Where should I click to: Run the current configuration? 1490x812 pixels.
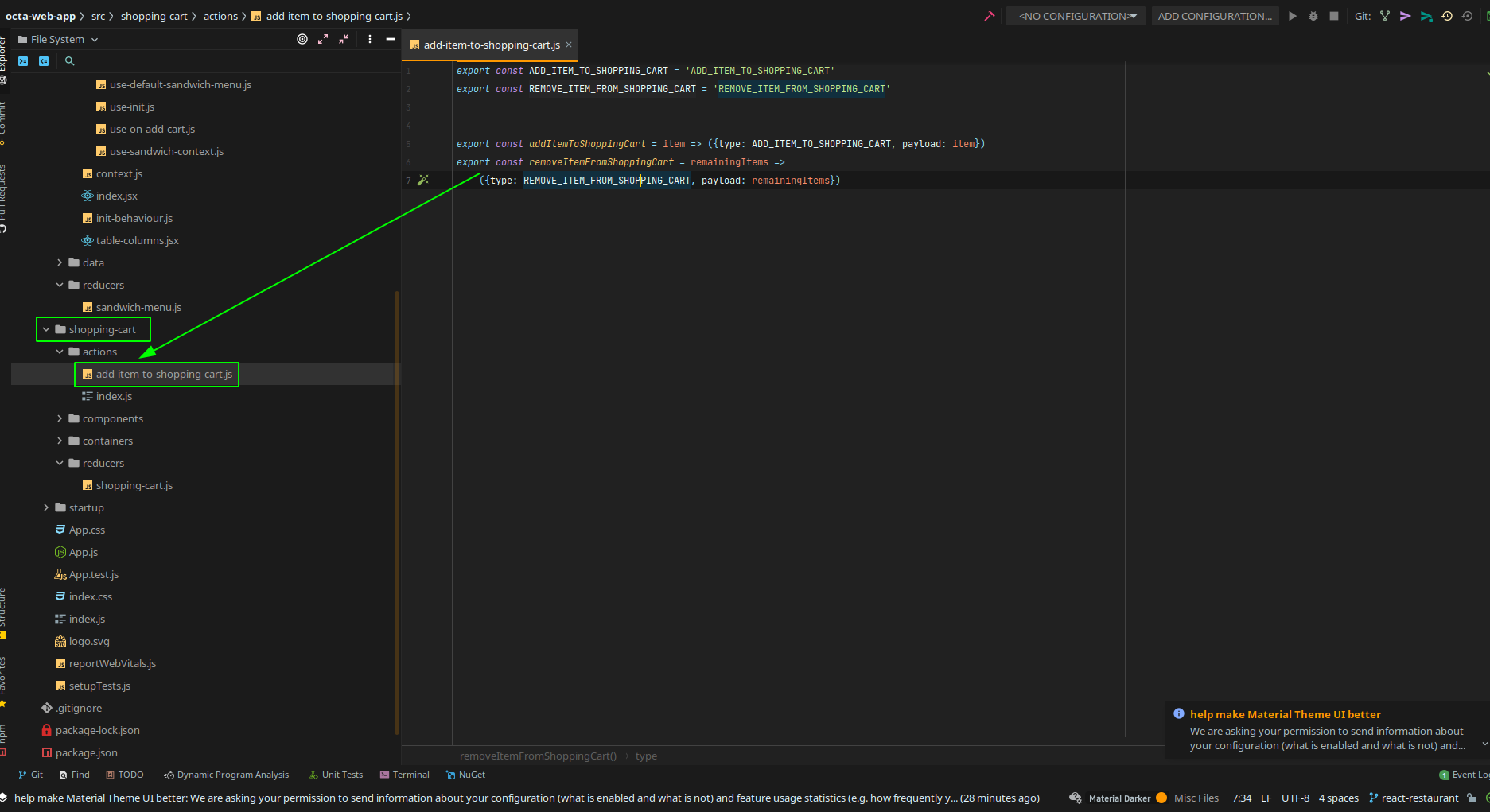(1293, 16)
